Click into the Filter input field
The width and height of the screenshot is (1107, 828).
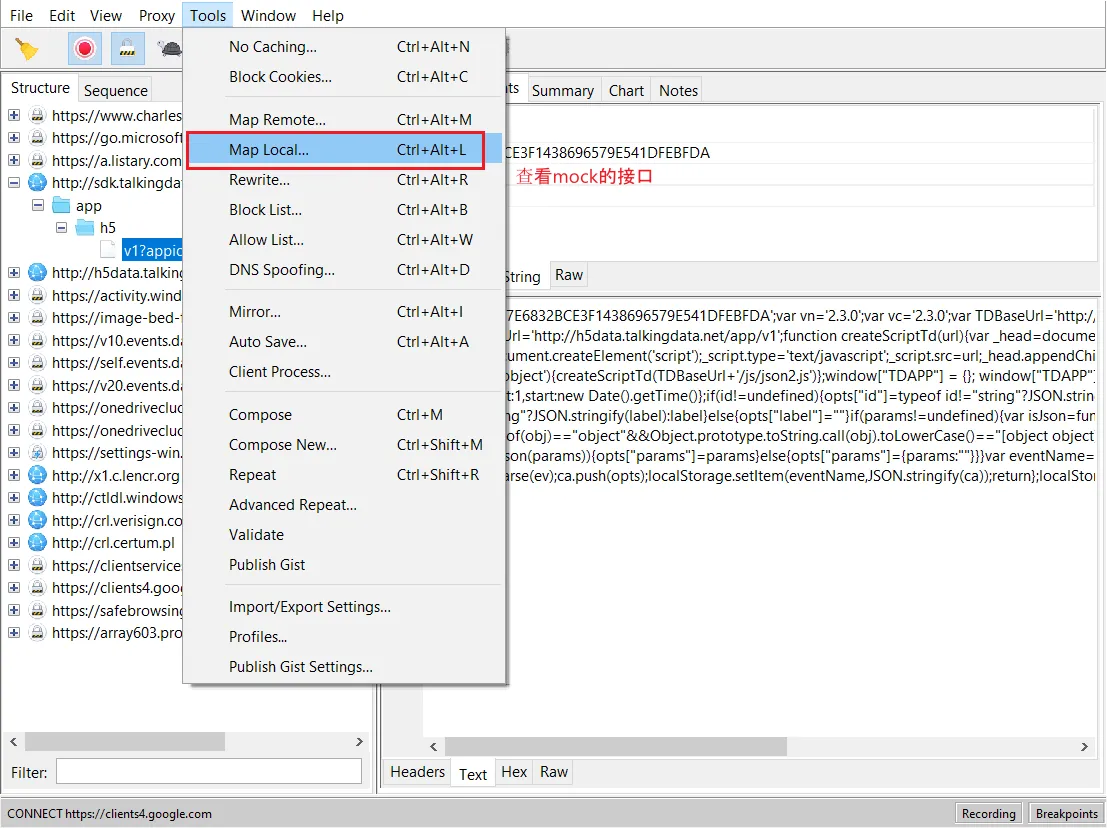coord(209,772)
